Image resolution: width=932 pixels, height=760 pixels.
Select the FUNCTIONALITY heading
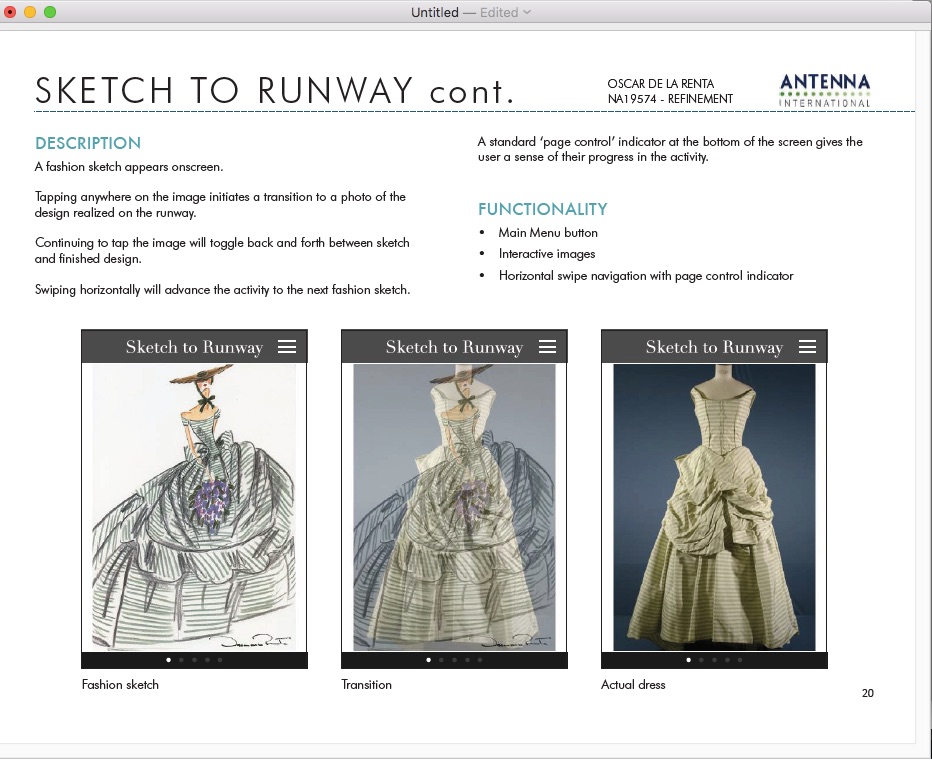tap(543, 209)
